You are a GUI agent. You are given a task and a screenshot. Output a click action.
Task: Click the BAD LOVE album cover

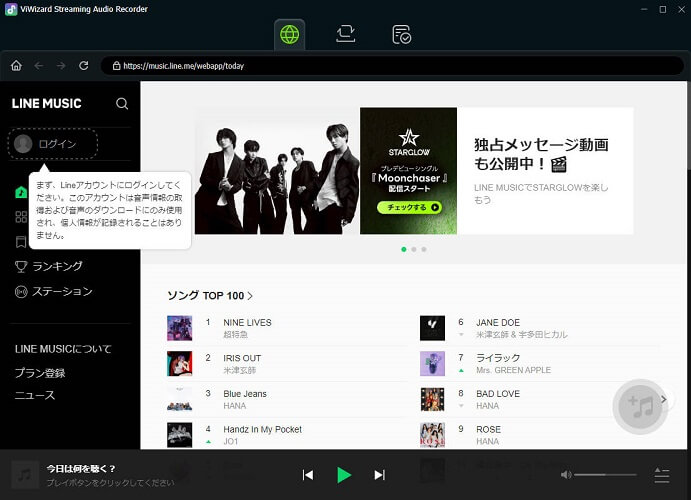pyautogui.click(x=432, y=399)
